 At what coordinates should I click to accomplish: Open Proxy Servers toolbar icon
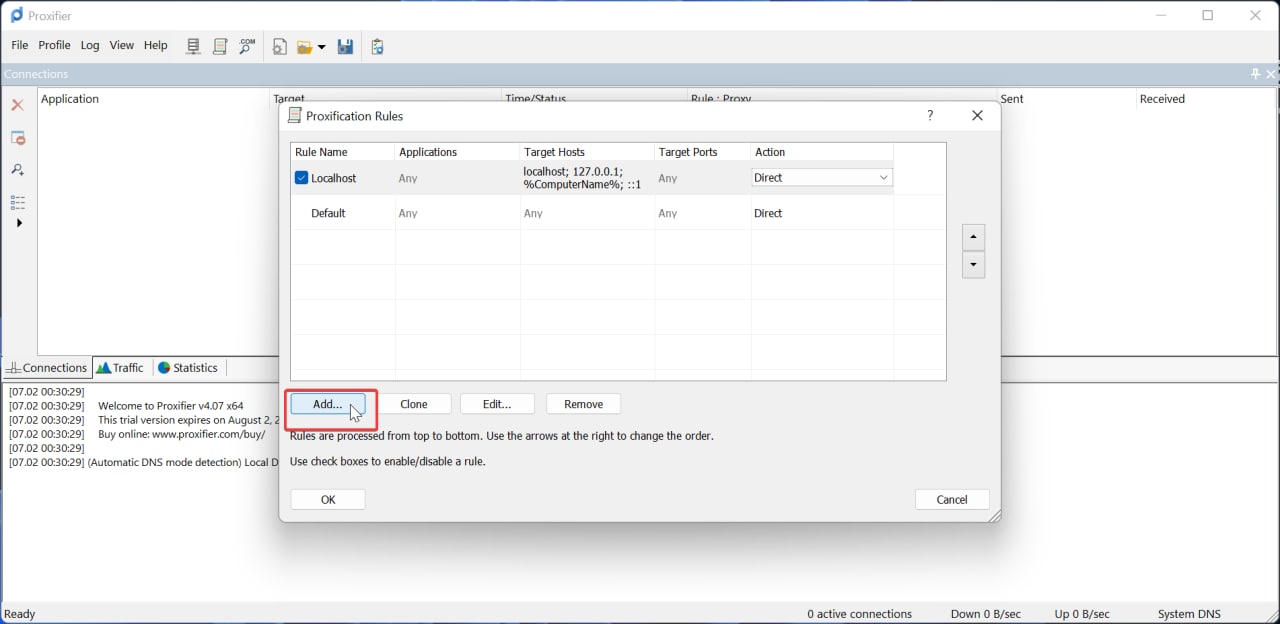[194, 47]
